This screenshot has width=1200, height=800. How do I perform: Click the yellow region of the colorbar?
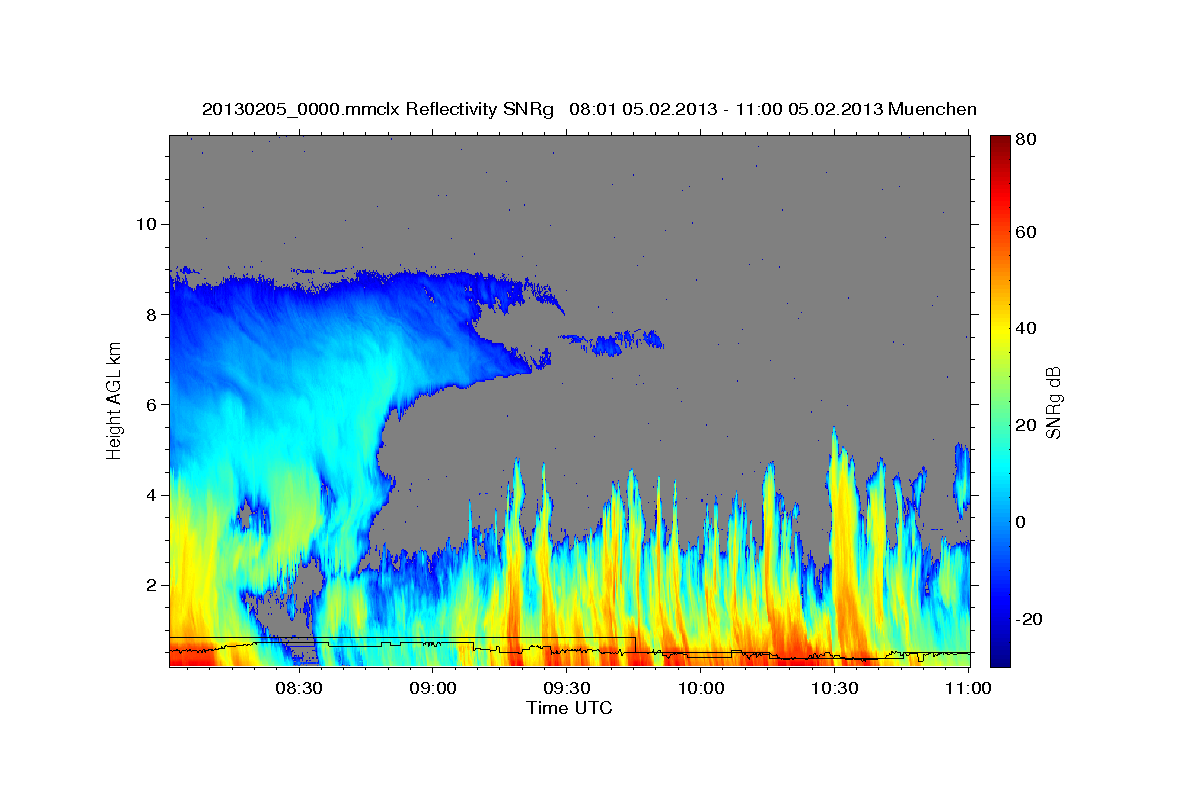click(x=1000, y=330)
